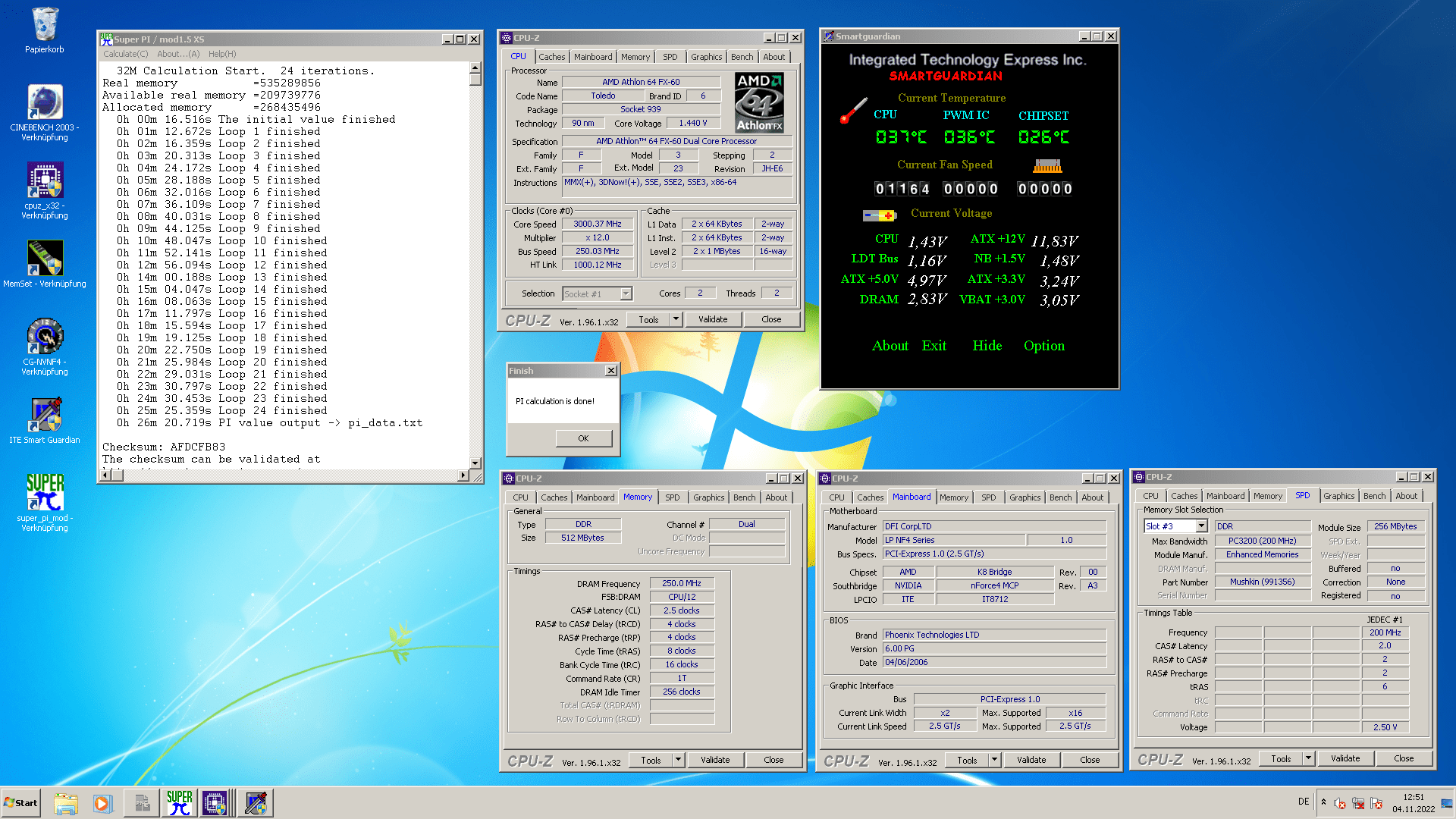Open About tab in CPU-Z SPD window

tap(1406, 496)
